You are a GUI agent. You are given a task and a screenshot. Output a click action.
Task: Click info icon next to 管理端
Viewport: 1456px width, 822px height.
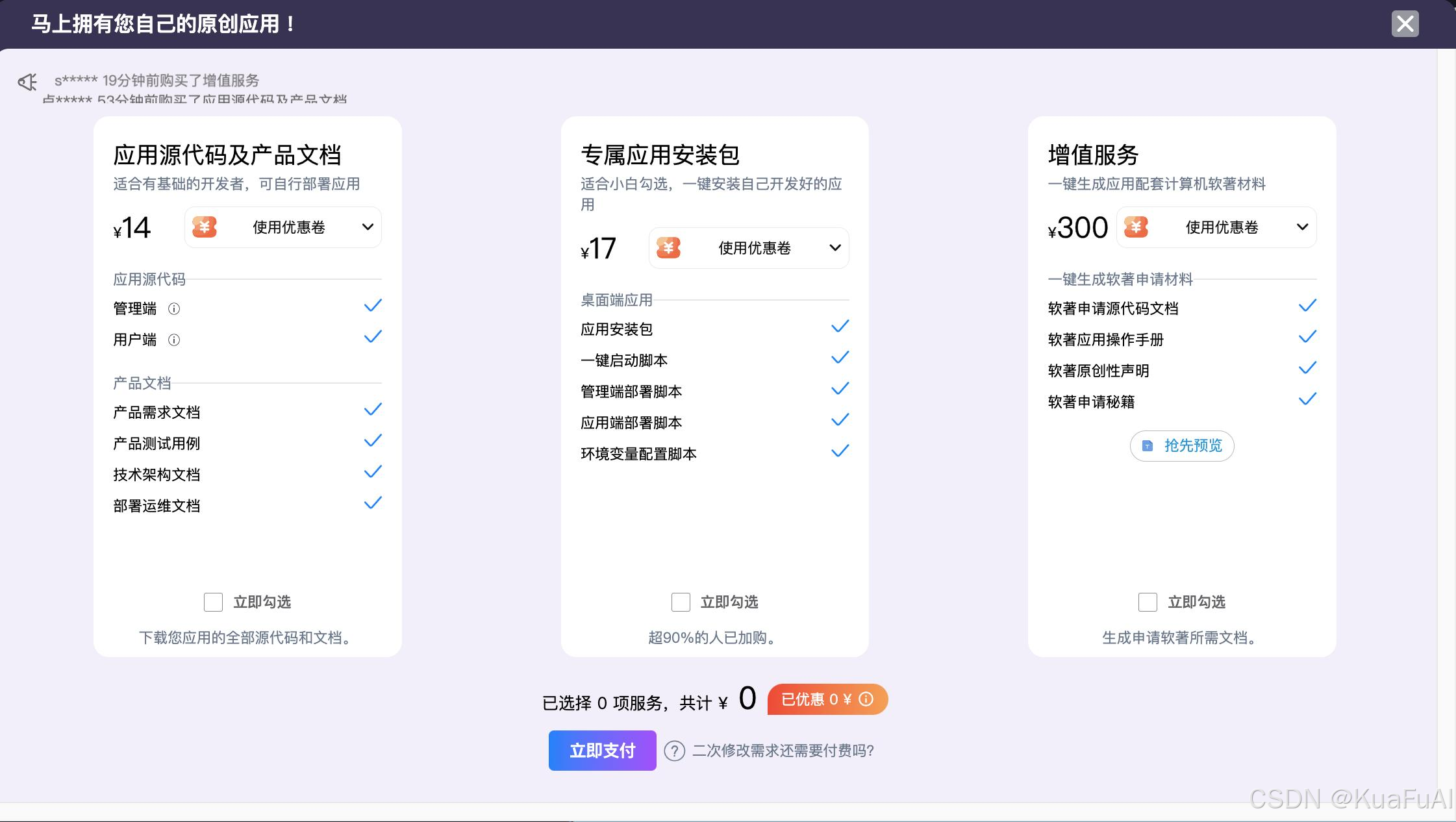pyautogui.click(x=174, y=308)
